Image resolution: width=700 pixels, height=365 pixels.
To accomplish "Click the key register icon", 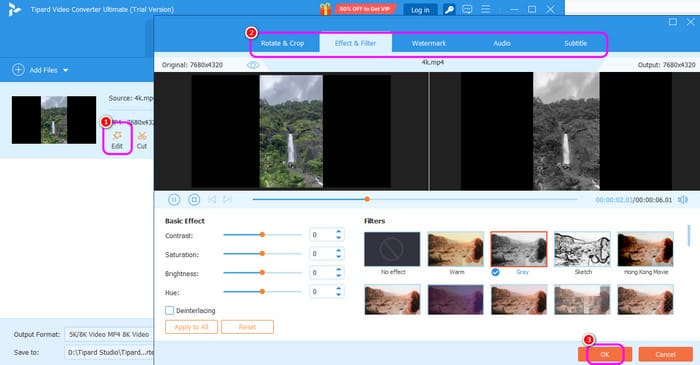I will pos(449,9).
